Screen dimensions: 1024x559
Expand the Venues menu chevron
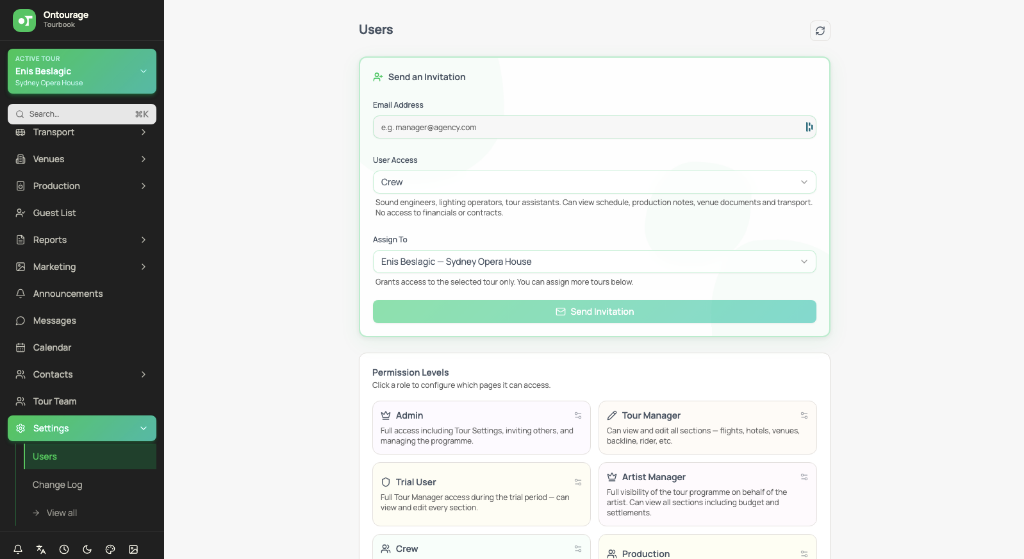point(143,159)
